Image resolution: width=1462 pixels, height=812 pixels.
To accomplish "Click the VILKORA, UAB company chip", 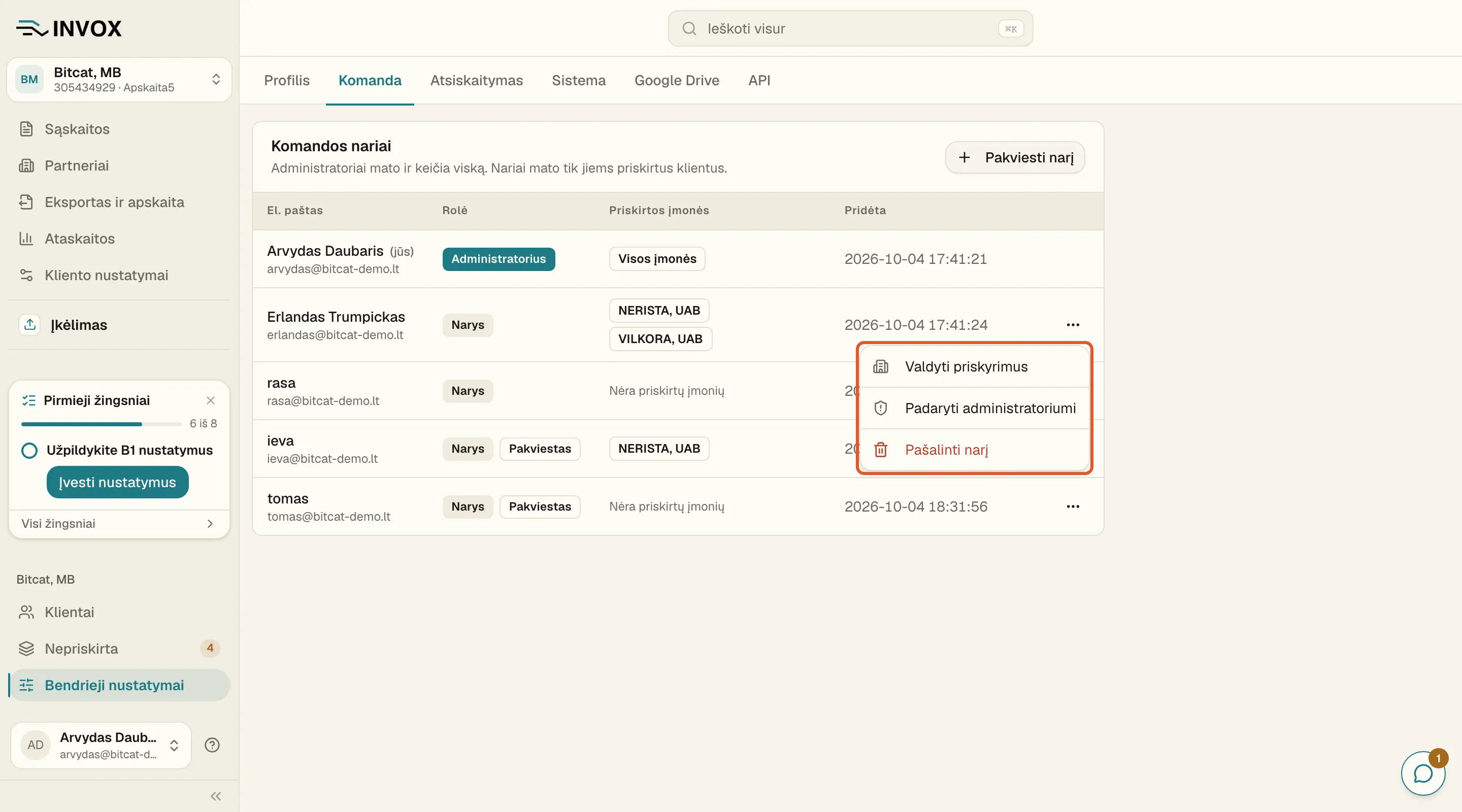I will pyautogui.click(x=660, y=339).
